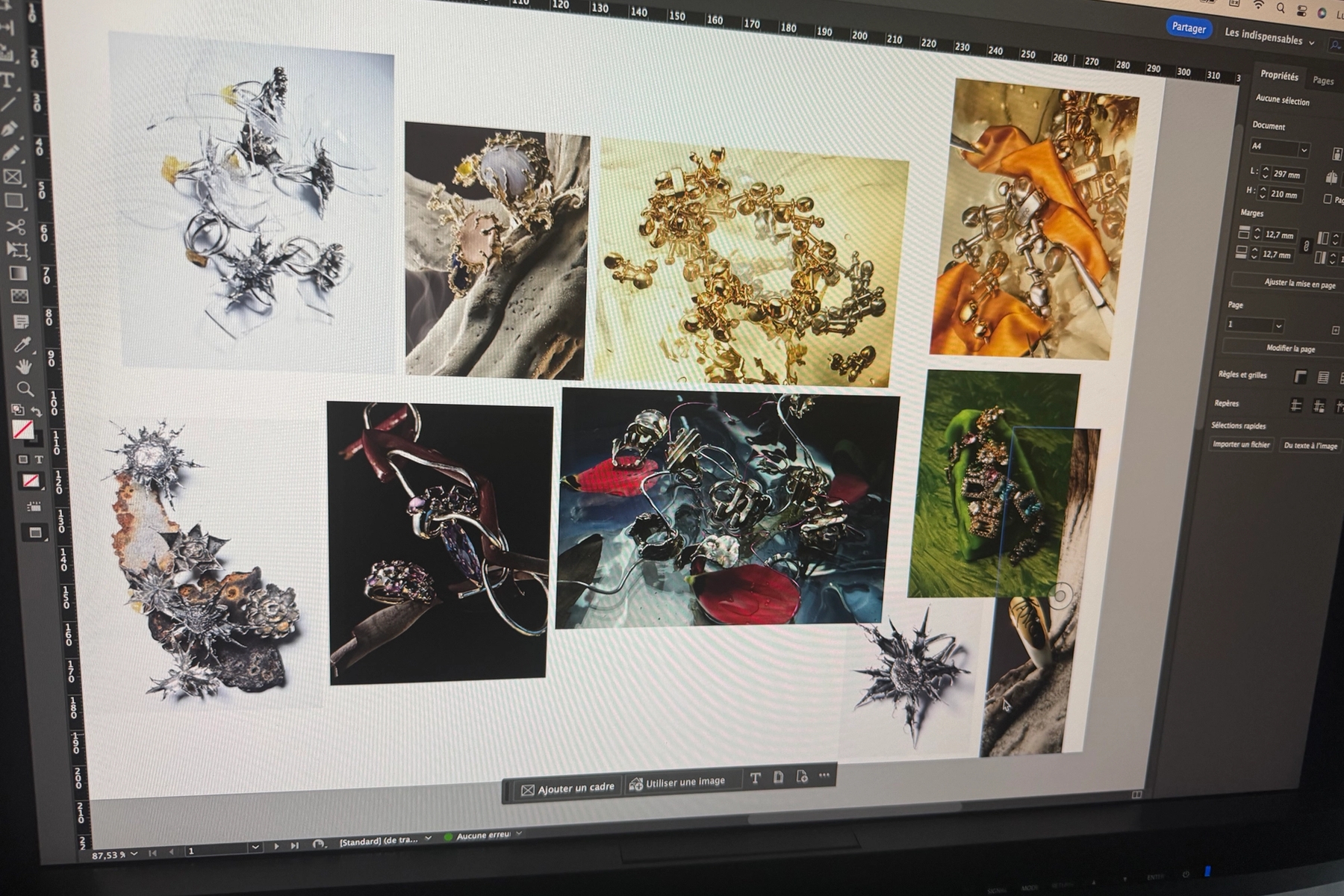Click the bottom margin field 12,7 mm
Screen dimensions: 1344x896
[1277, 255]
